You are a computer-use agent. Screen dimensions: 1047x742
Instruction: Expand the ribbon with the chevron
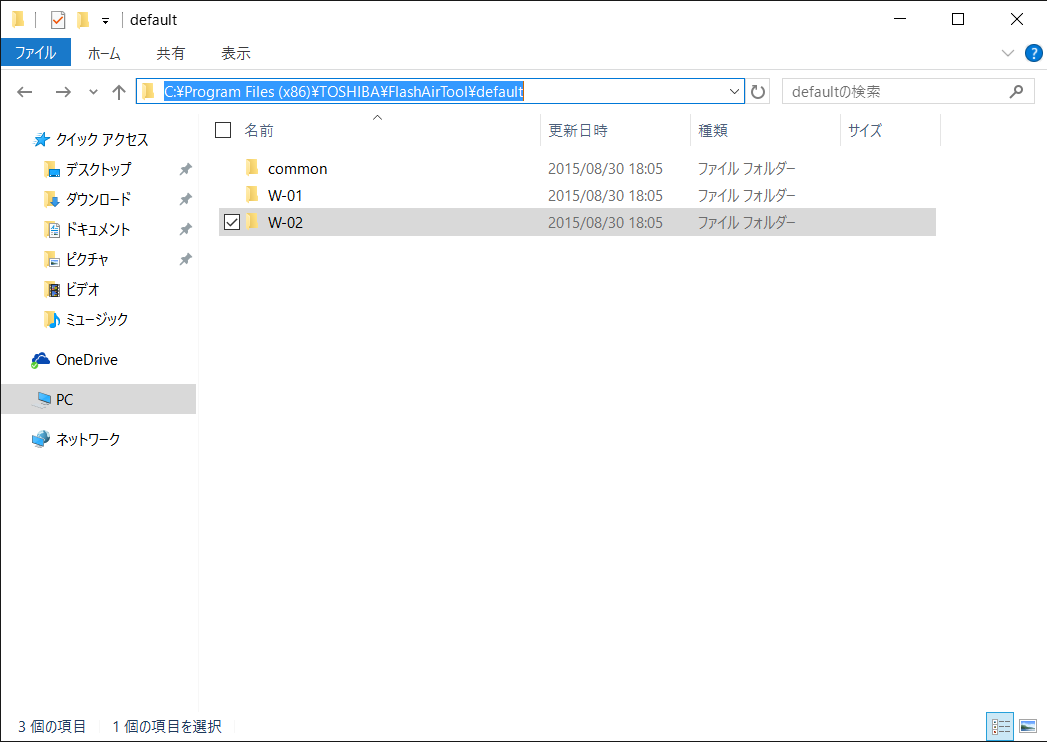coord(1008,53)
